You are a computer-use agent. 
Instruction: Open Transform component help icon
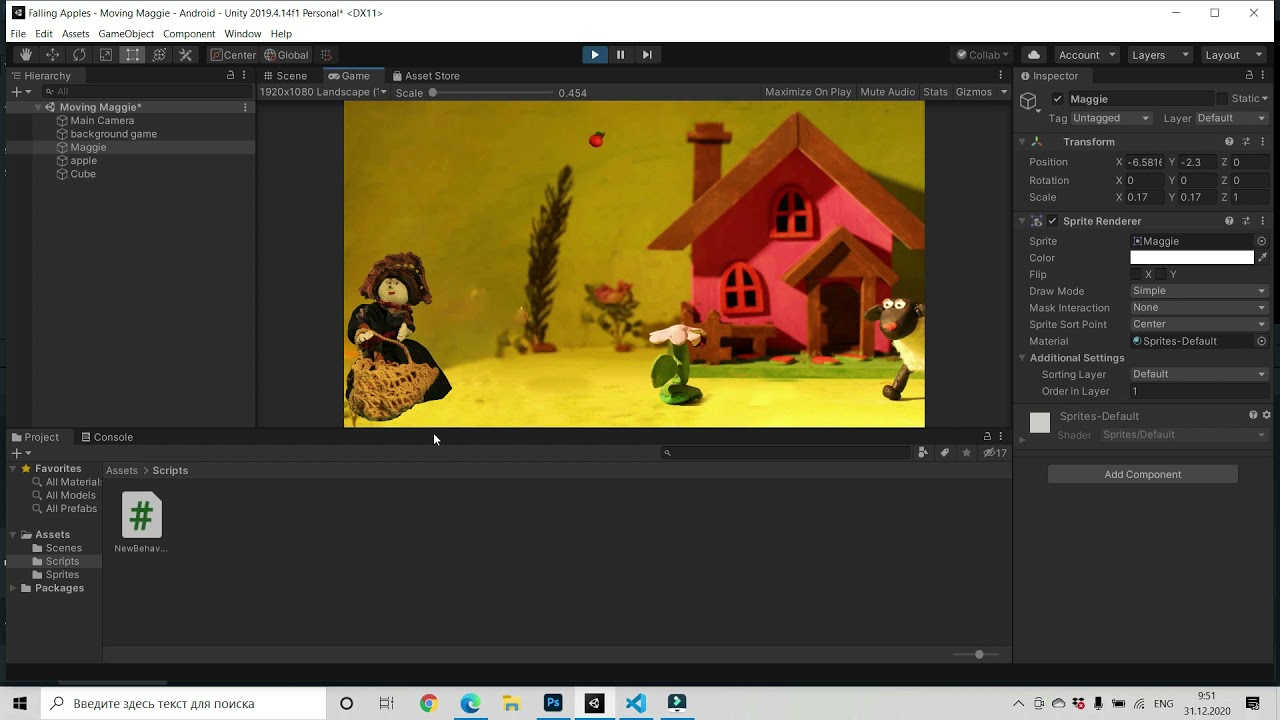pyautogui.click(x=1229, y=141)
